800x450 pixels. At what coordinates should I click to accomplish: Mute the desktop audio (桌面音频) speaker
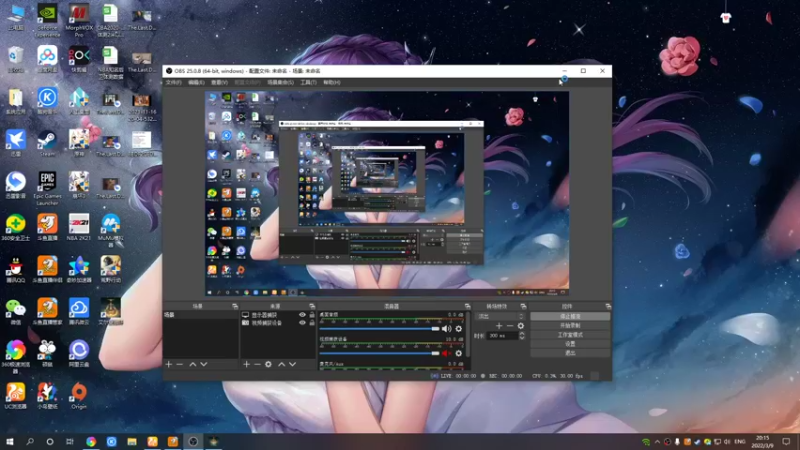(x=446, y=329)
